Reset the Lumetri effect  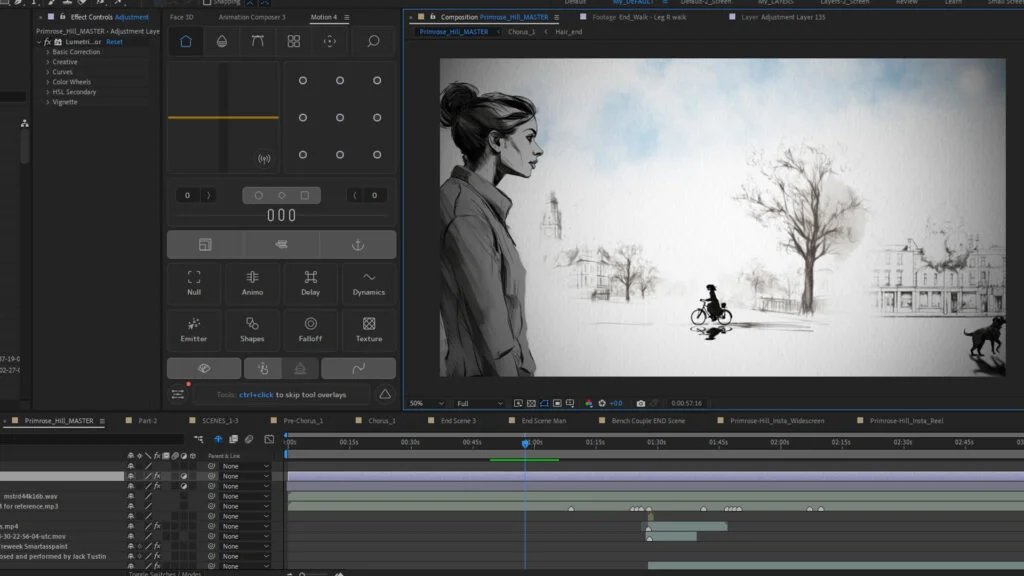114,42
